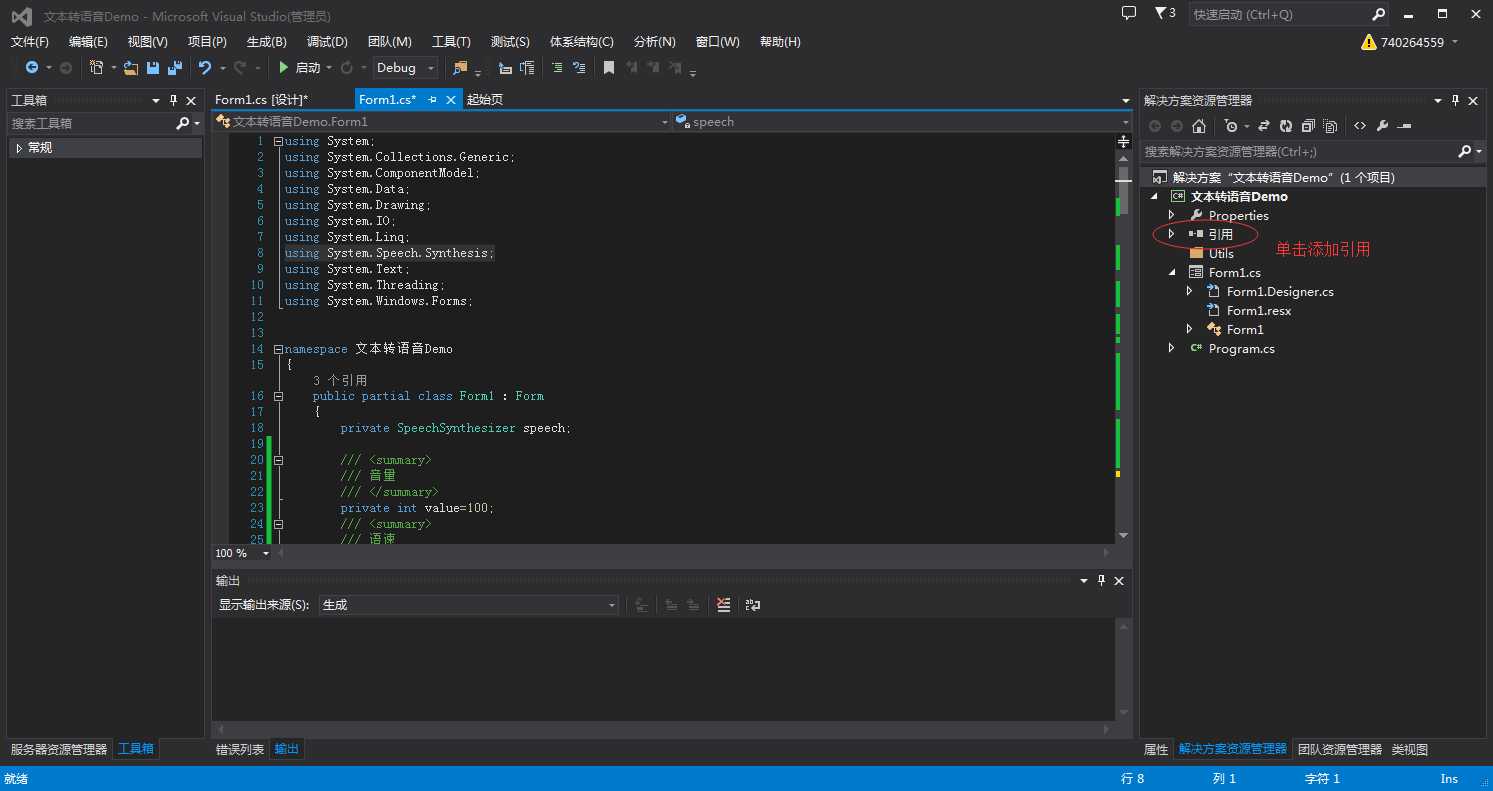Viewport: 1493px width, 791px height.
Task: Open the 调试(D) menu
Action: 327,42
